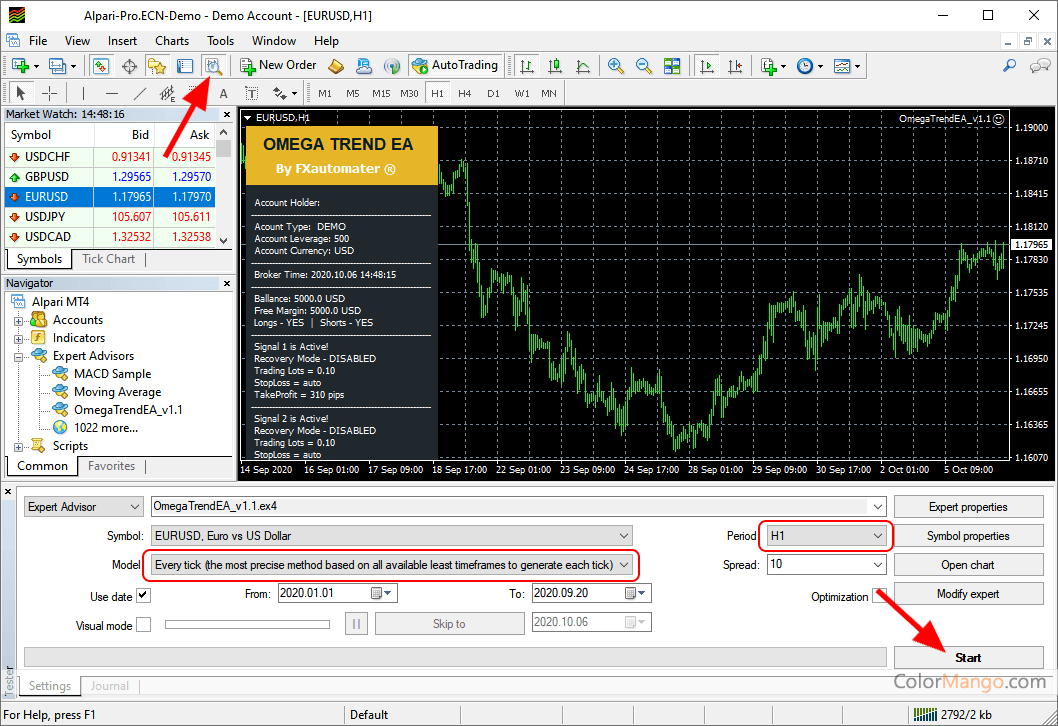Click the New Order button
This screenshot has width=1058, height=726.
pyautogui.click(x=278, y=65)
